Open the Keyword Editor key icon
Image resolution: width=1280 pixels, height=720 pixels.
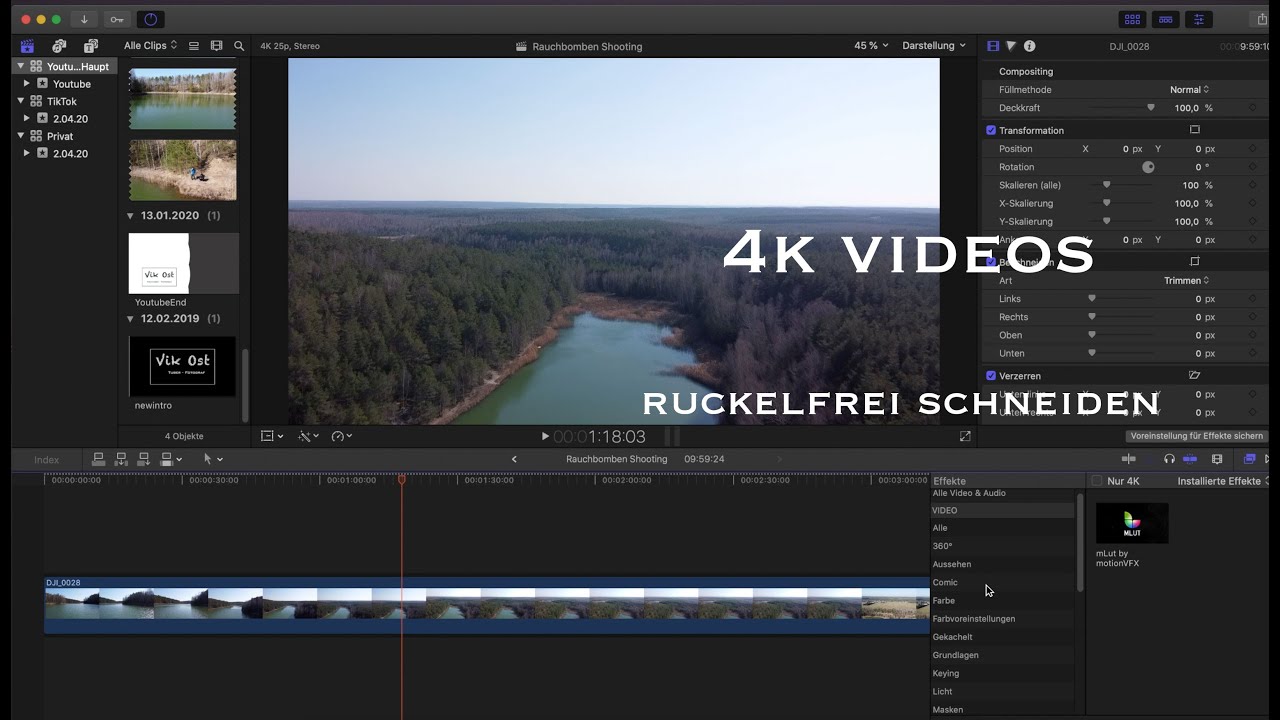tap(117, 19)
